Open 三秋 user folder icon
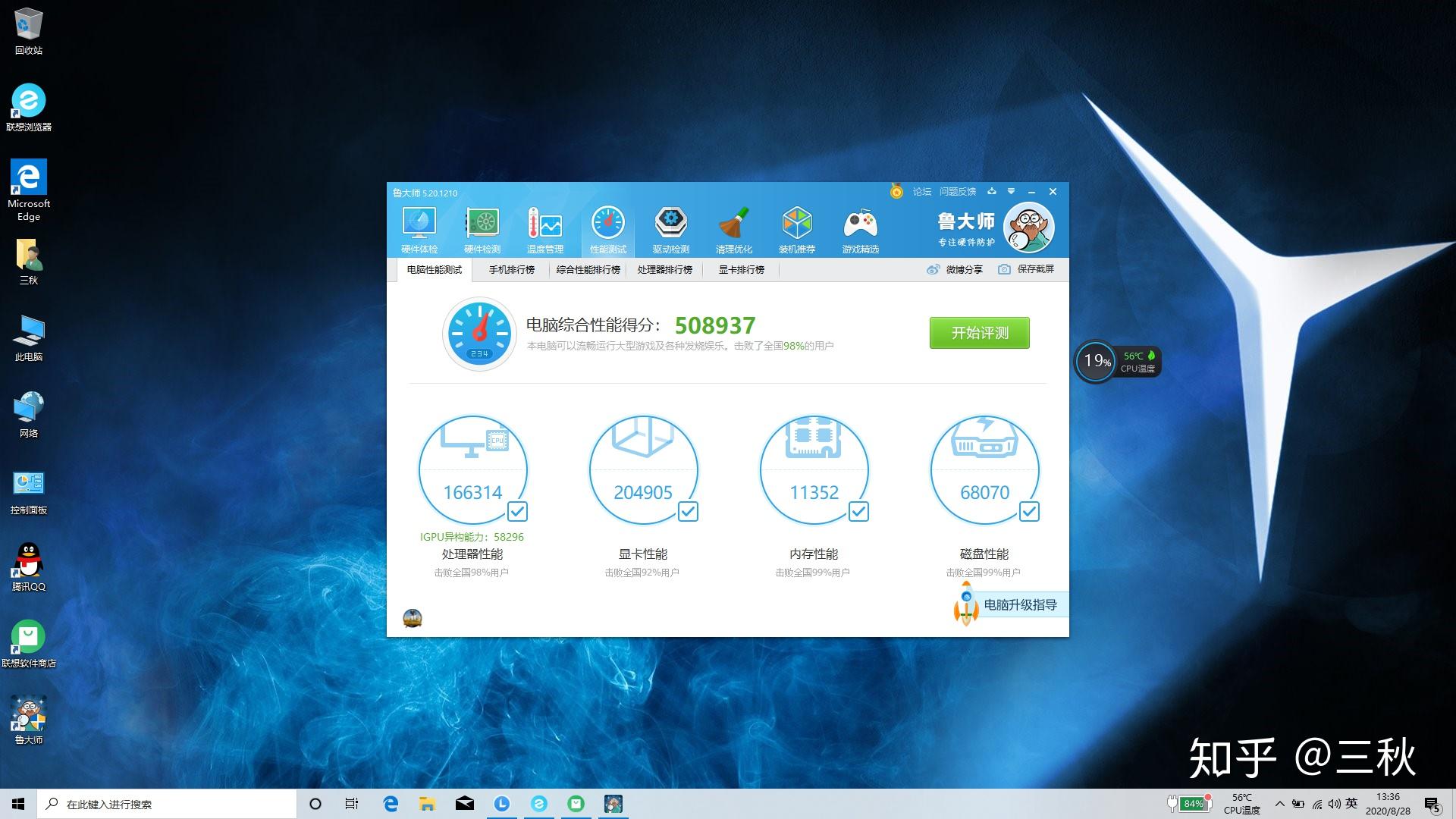Screen dimensions: 1456x819 (x=29, y=262)
